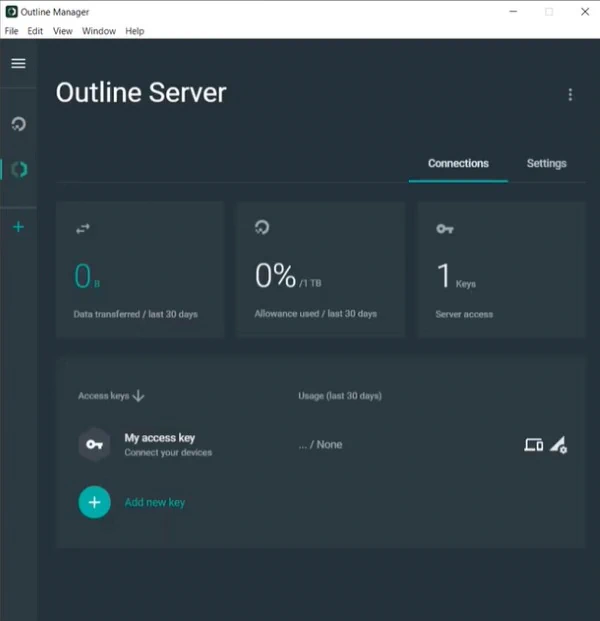
Task: Open the View menu
Action: (63, 31)
